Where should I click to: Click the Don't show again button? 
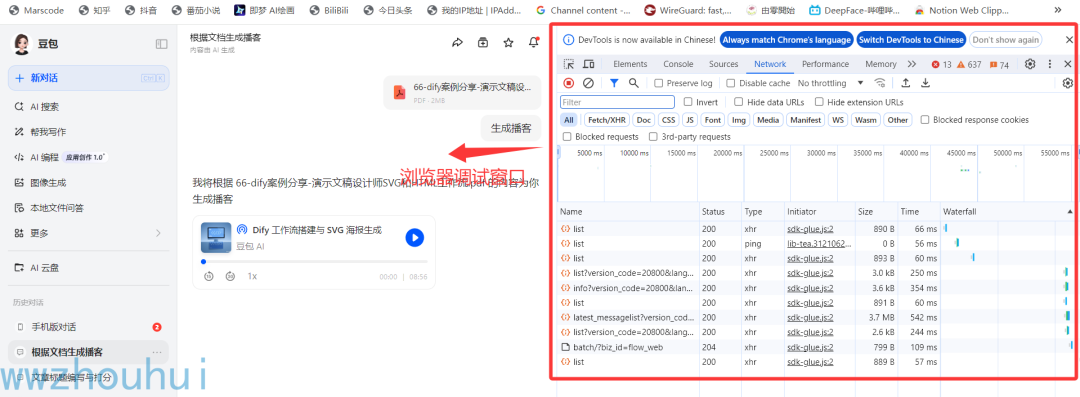coord(1006,40)
